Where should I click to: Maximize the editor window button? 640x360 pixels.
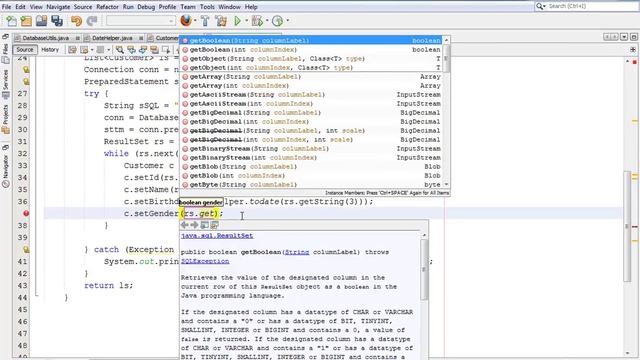click(633, 37)
